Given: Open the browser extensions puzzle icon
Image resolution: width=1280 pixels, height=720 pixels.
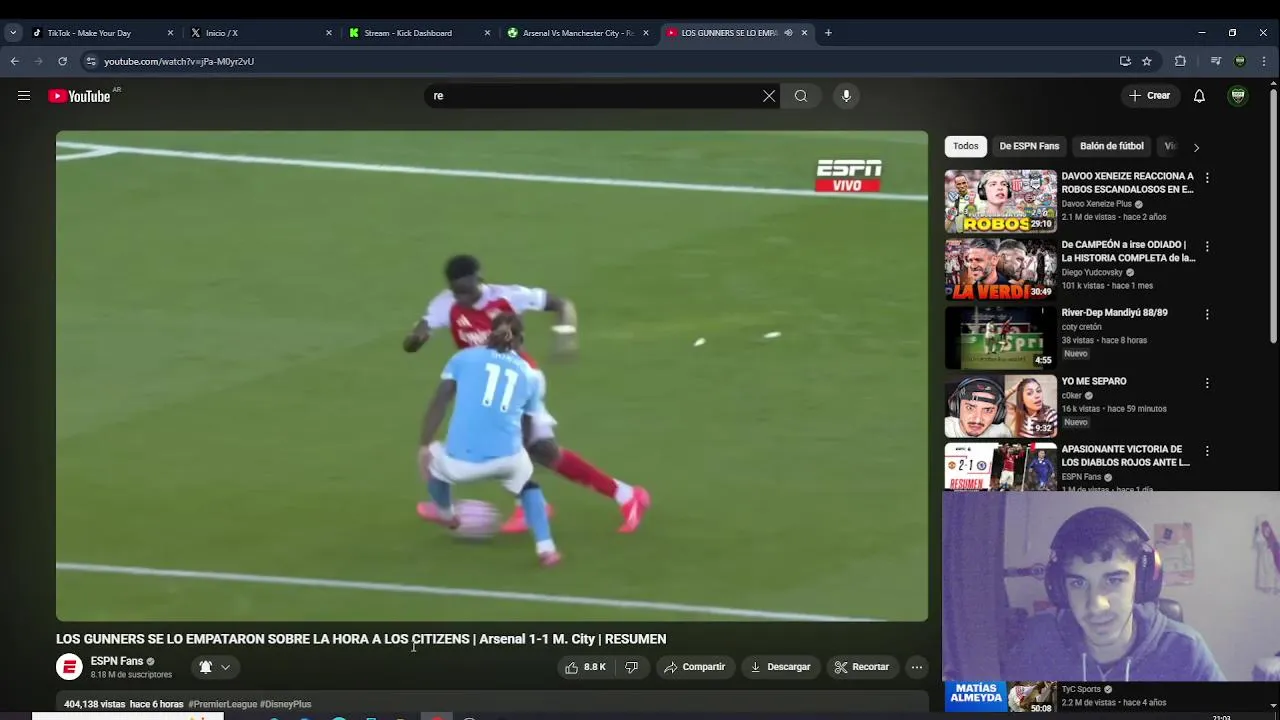Looking at the screenshot, I should click(1180, 61).
